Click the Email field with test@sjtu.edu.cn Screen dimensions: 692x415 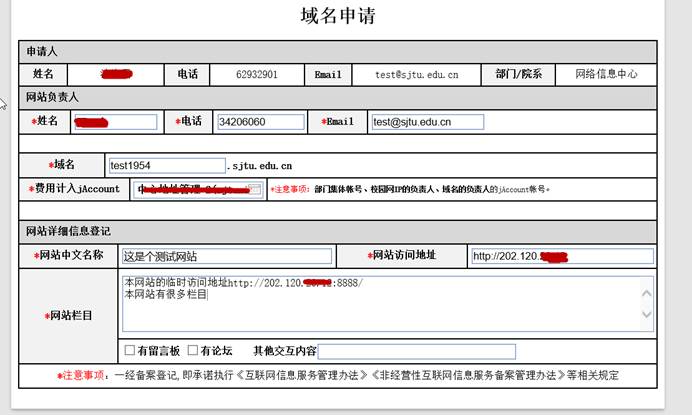click(427, 122)
